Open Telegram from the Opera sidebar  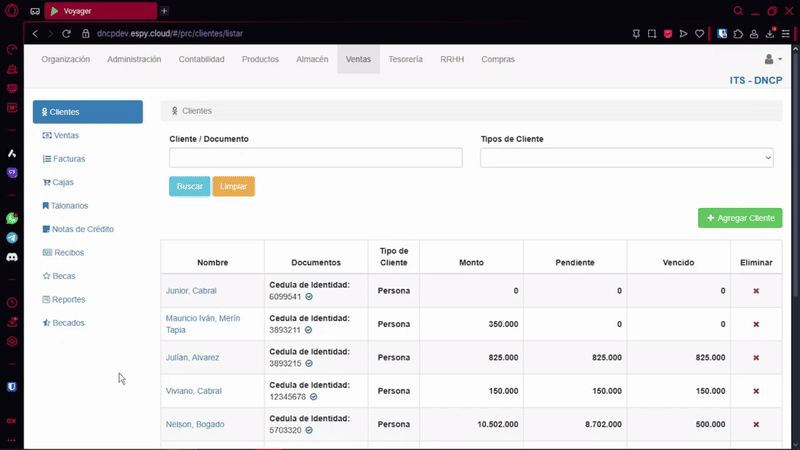(12, 238)
